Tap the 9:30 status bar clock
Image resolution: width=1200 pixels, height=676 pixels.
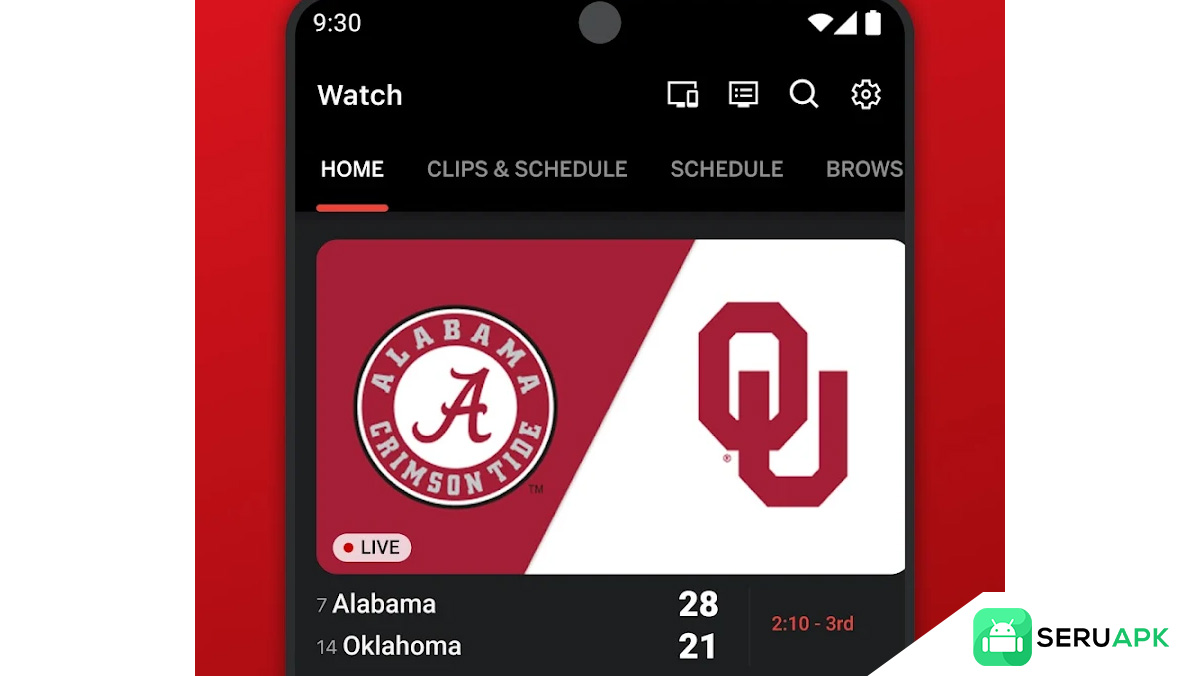point(337,23)
